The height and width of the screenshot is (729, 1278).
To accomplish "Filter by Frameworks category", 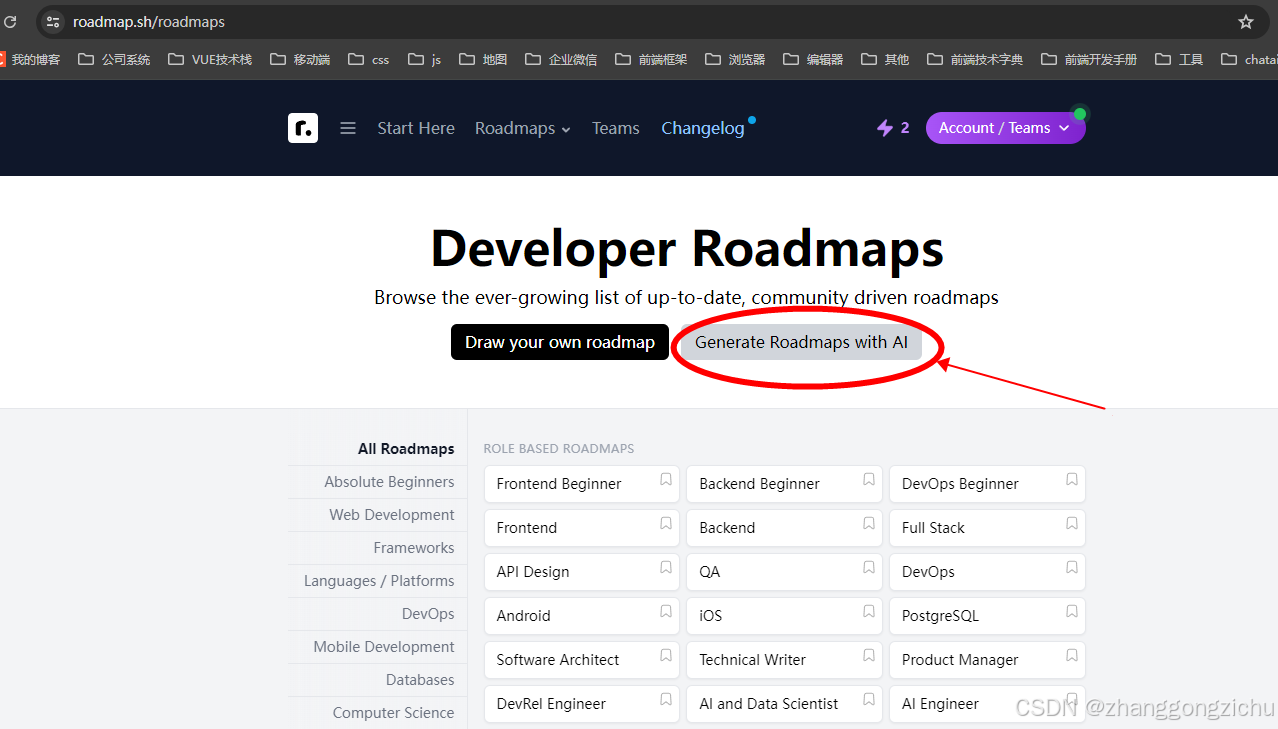I will [414, 548].
